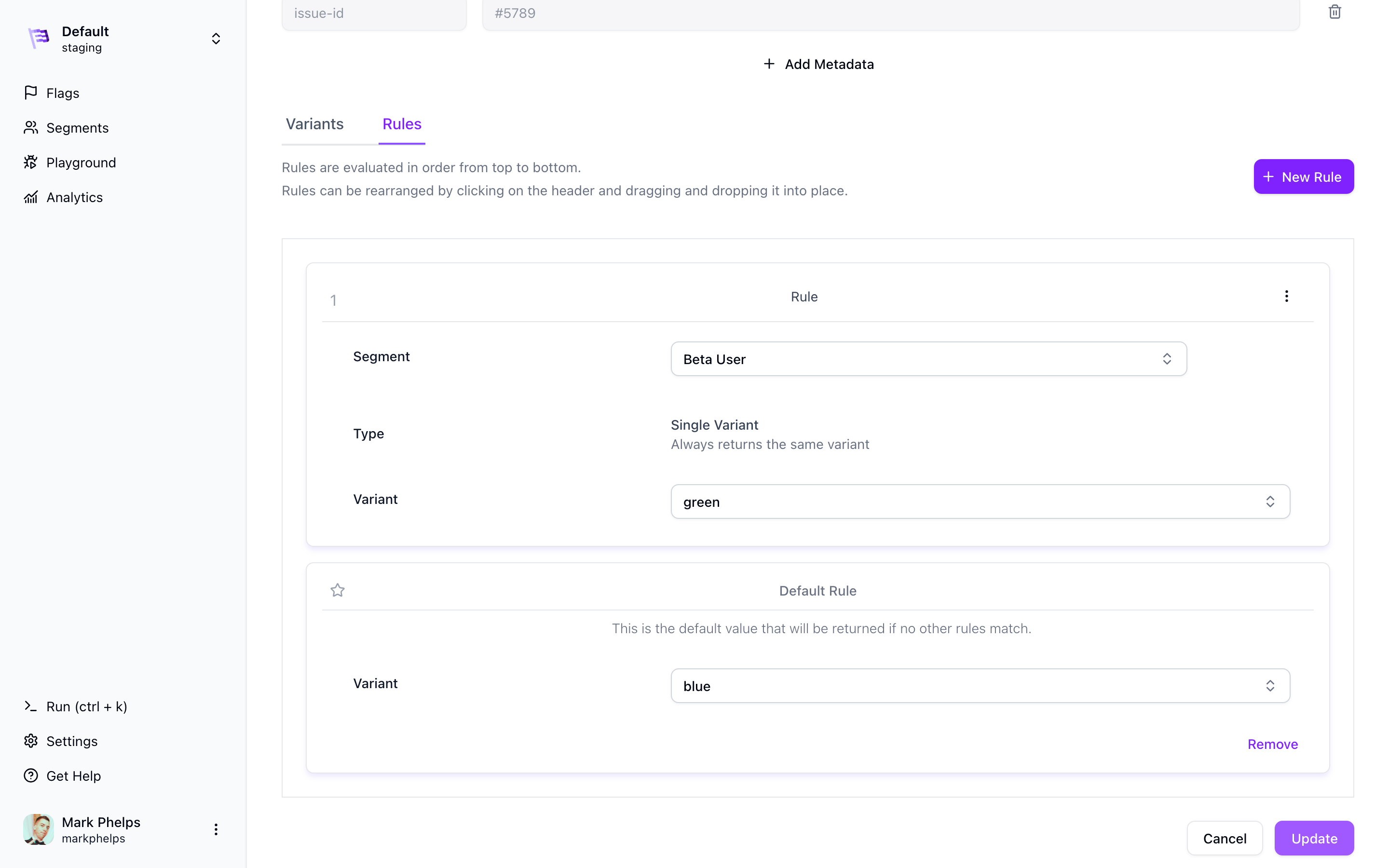Open user menu dots beside Mark Phelps
Image resolution: width=1389 pixels, height=868 pixels.
pos(216,829)
